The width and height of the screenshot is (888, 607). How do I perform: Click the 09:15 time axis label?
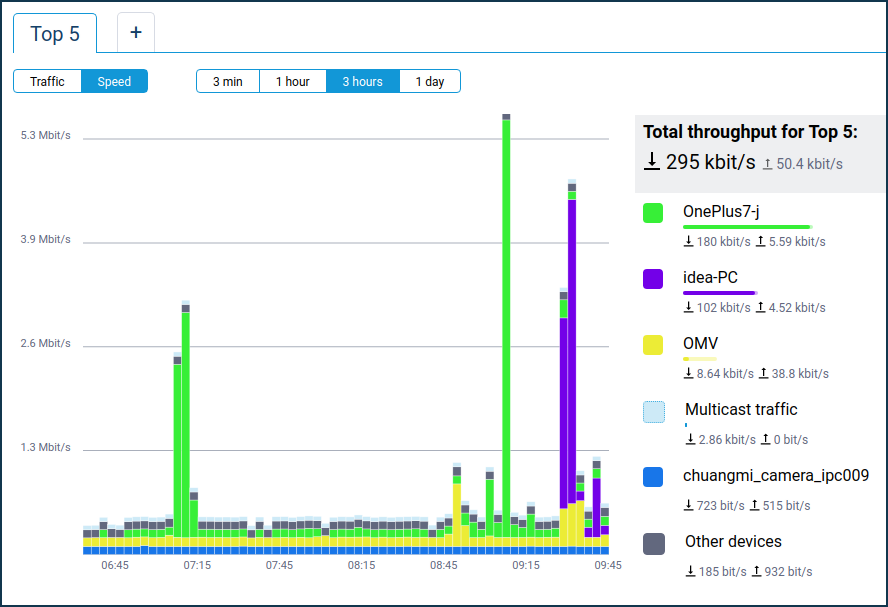point(526,565)
